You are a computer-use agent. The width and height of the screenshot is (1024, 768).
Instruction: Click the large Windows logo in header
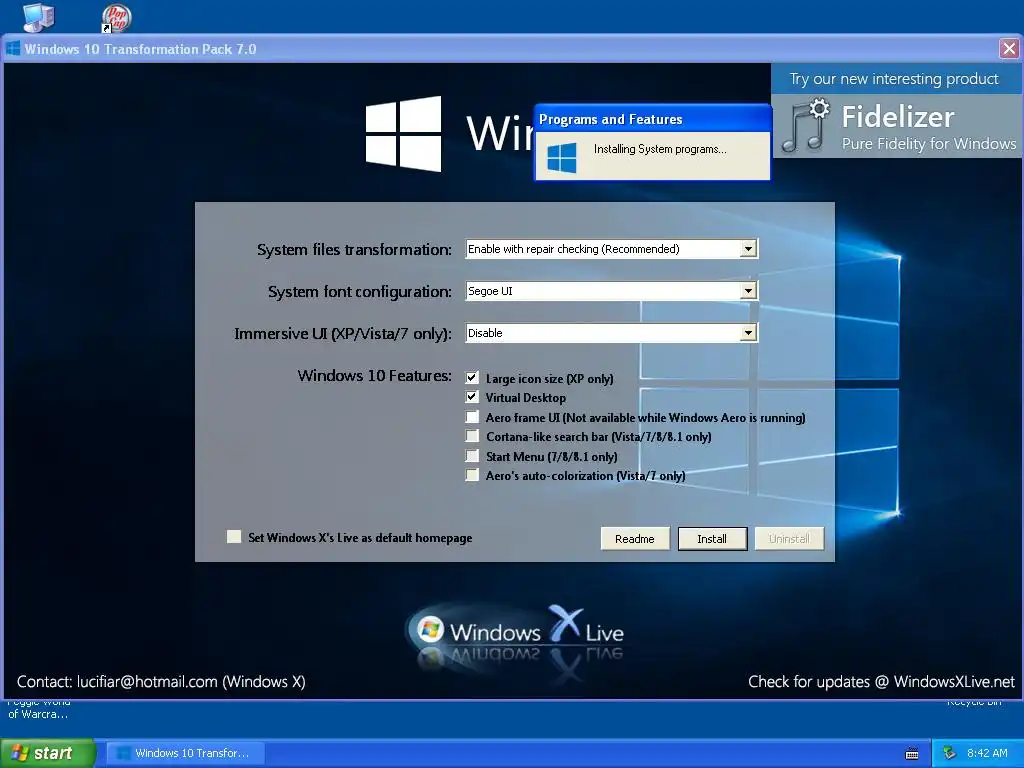click(404, 134)
